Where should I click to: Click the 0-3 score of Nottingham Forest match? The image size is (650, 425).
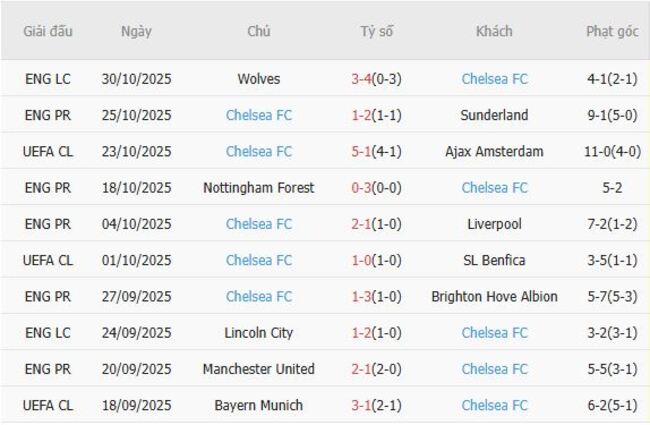[x=361, y=188]
